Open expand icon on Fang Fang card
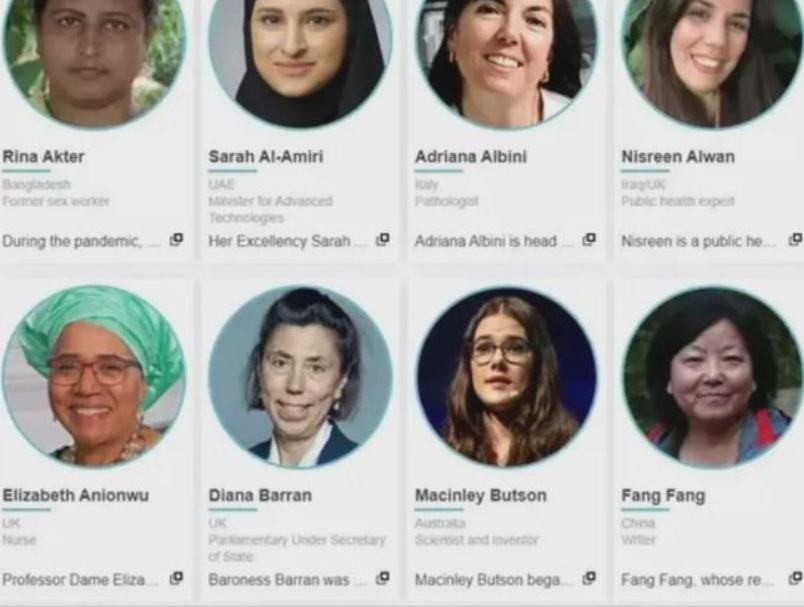The width and height of the screenshot is (804, 607). [795, 578]
